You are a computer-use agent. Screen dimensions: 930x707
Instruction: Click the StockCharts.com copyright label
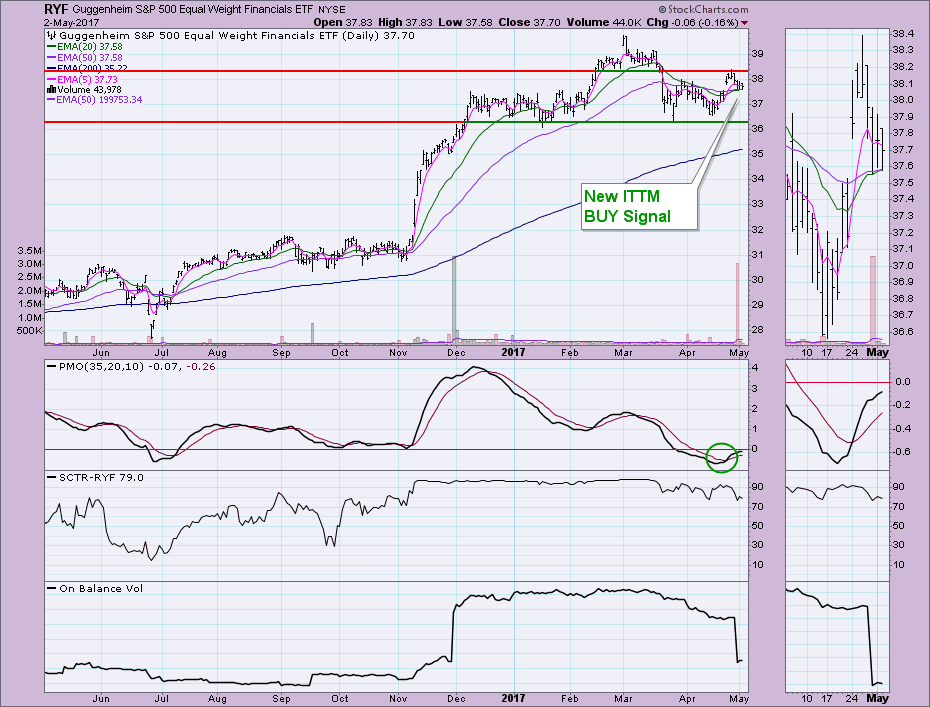pyautogui.click(x=703, y=9)
